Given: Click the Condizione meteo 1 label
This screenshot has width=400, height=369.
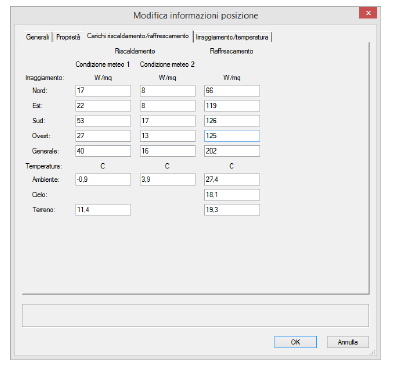Looking at the screenshot, I should (103, 64).
